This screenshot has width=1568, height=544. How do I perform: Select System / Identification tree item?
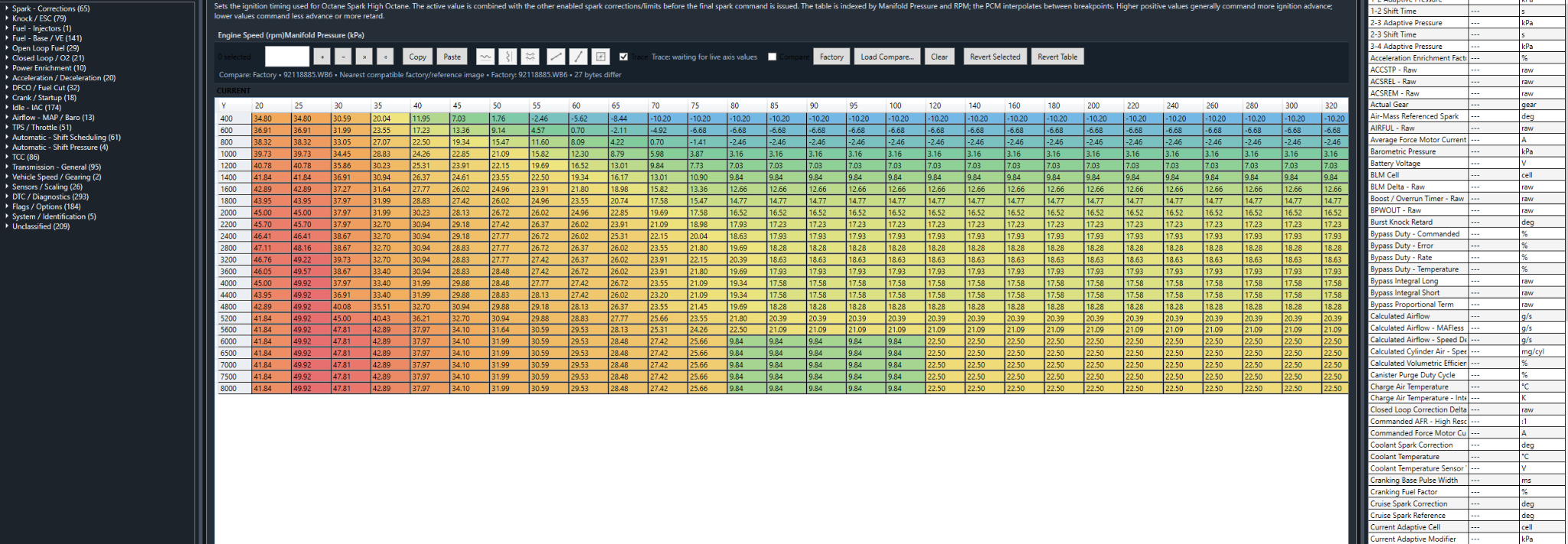point(54,217)
